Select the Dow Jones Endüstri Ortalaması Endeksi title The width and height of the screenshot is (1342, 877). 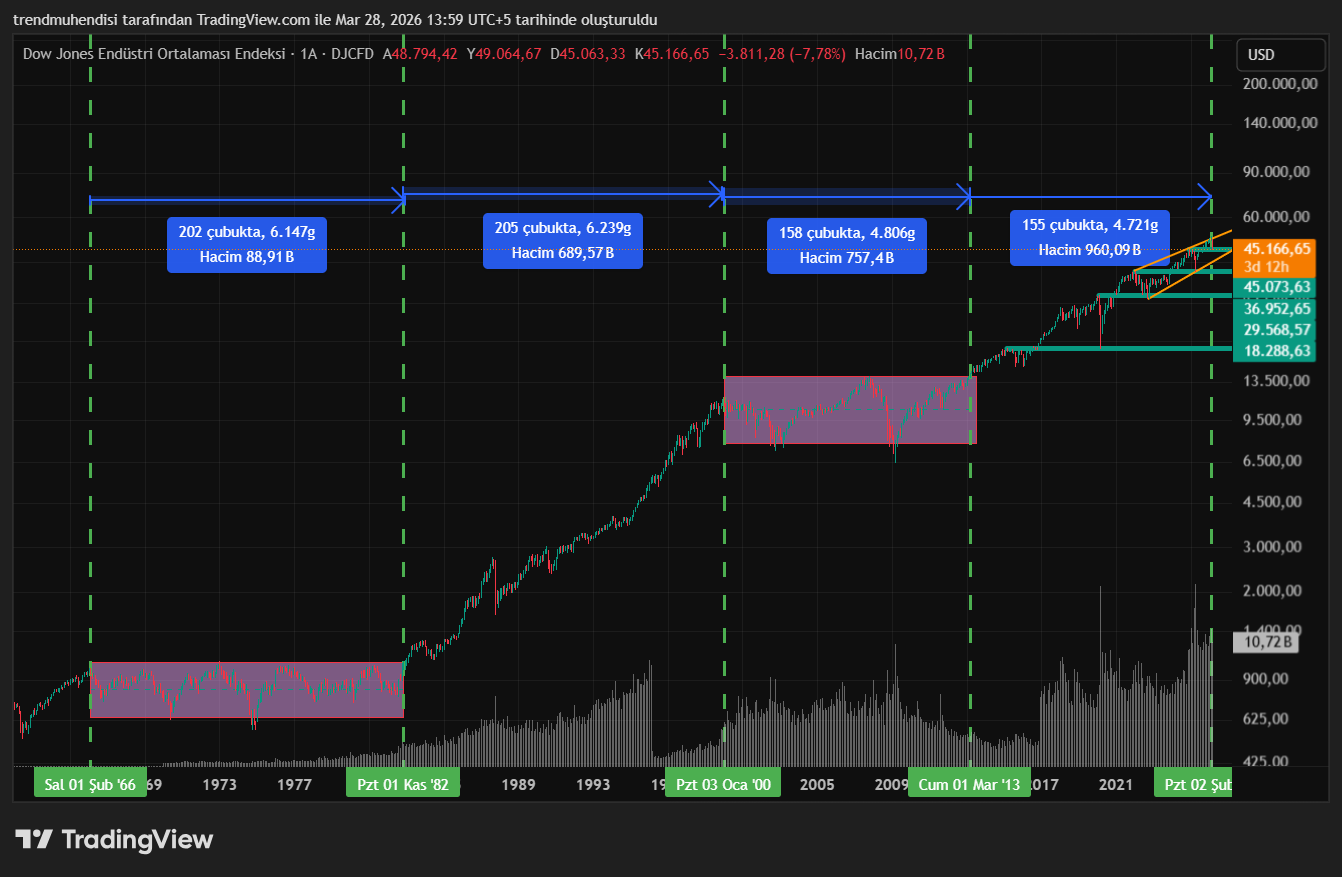155,53
